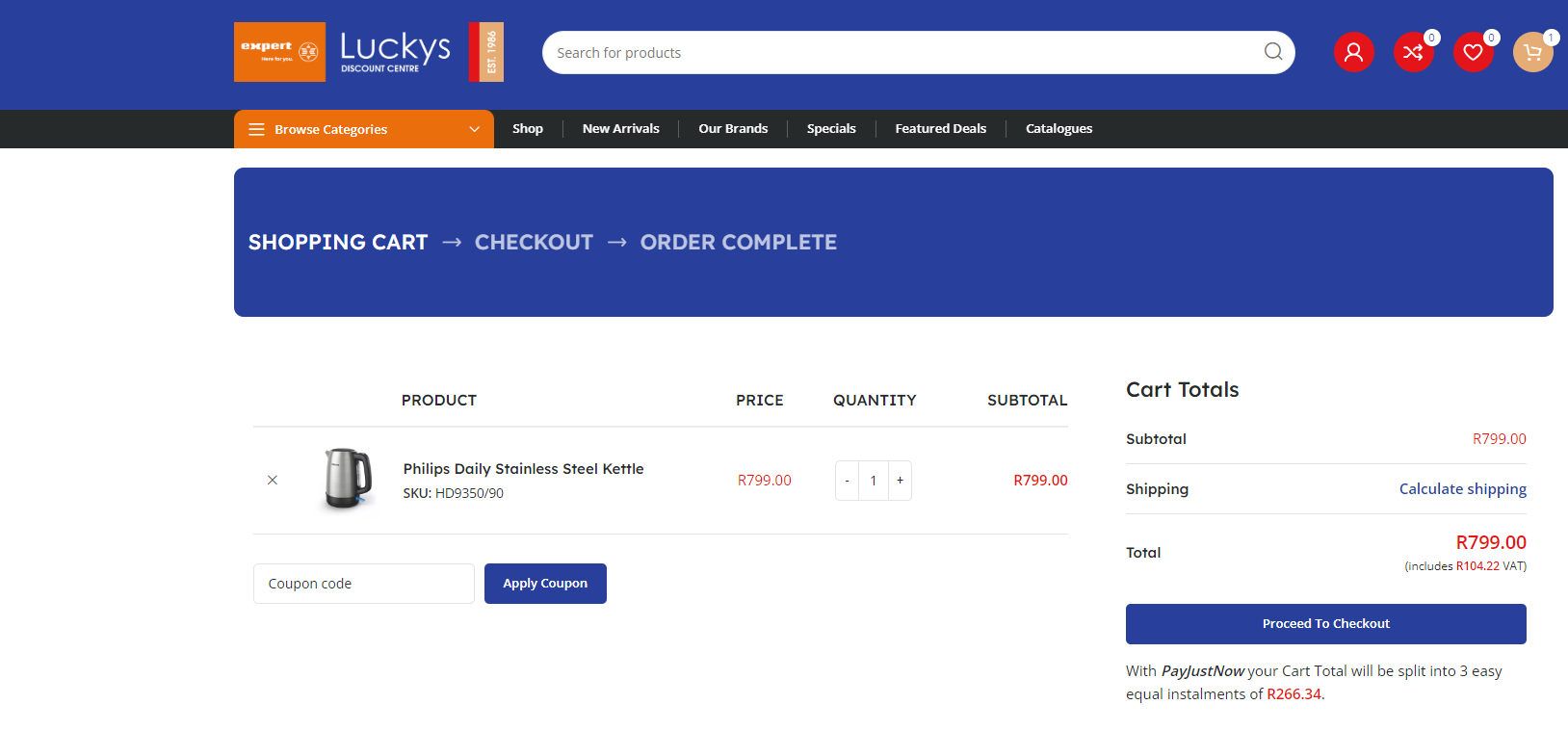Click the PayJustNow text
The height and width of the screenshot is (731, 1568).
(1203, 671)
